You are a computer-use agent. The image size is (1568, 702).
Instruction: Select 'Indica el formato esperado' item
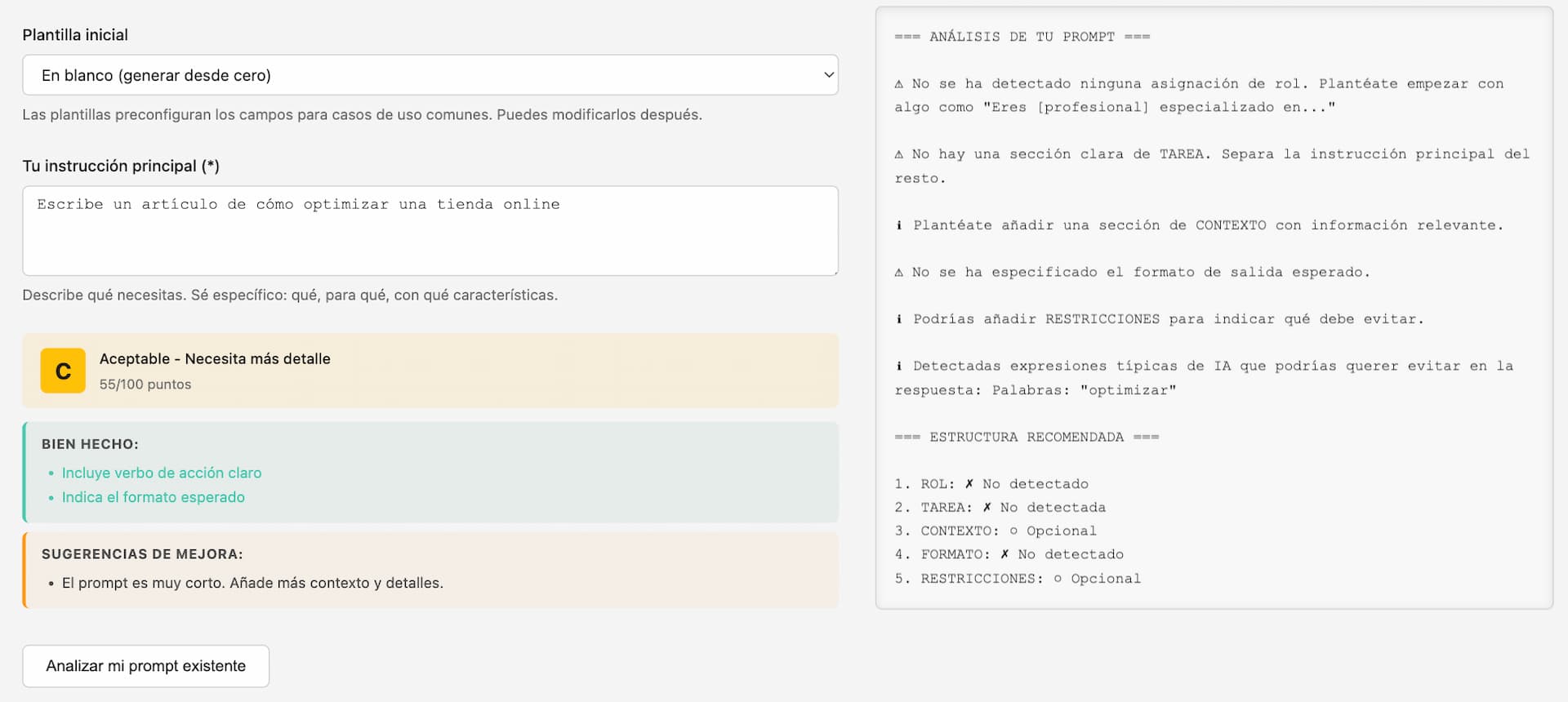point(154,497)
